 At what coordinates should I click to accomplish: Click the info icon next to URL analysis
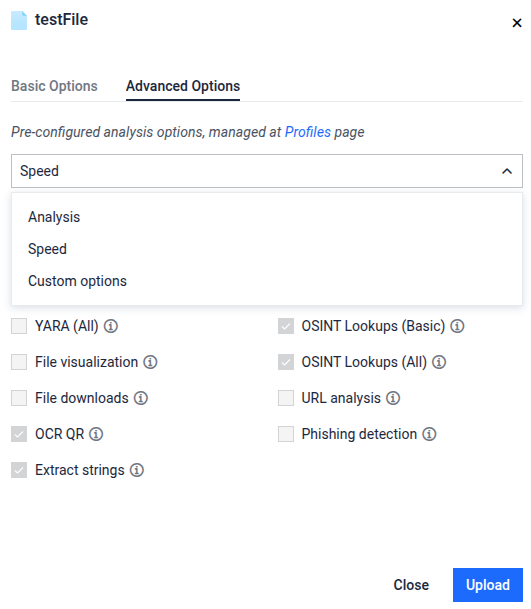coord(393,398)
